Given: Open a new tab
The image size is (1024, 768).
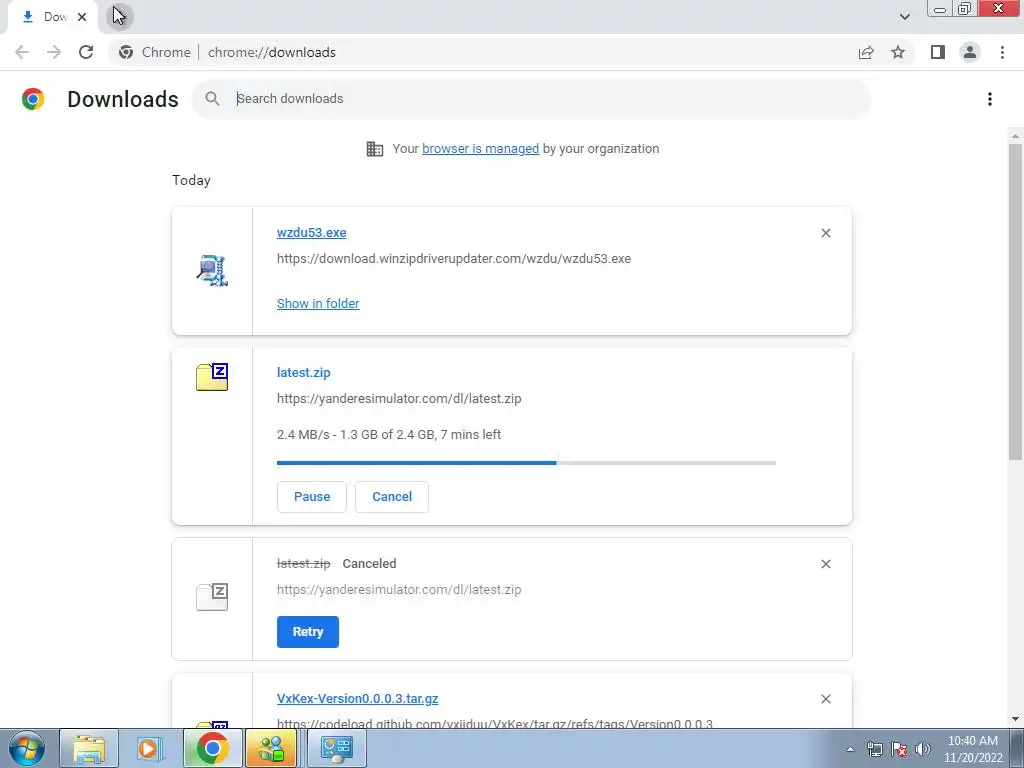Looking at the screenshot, I should pos(120,16).
